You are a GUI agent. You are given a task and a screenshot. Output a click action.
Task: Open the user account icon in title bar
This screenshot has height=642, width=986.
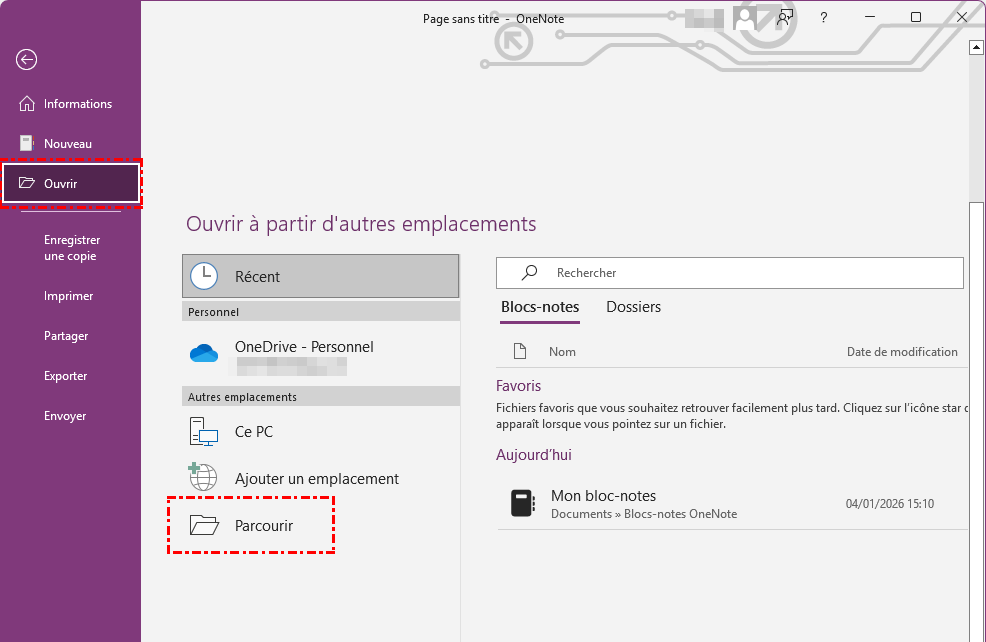coord(744,17)
